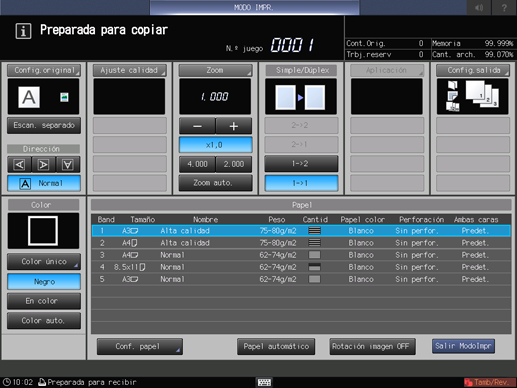Open Config.salida options

pyautogui.click(x=473, y=70)
